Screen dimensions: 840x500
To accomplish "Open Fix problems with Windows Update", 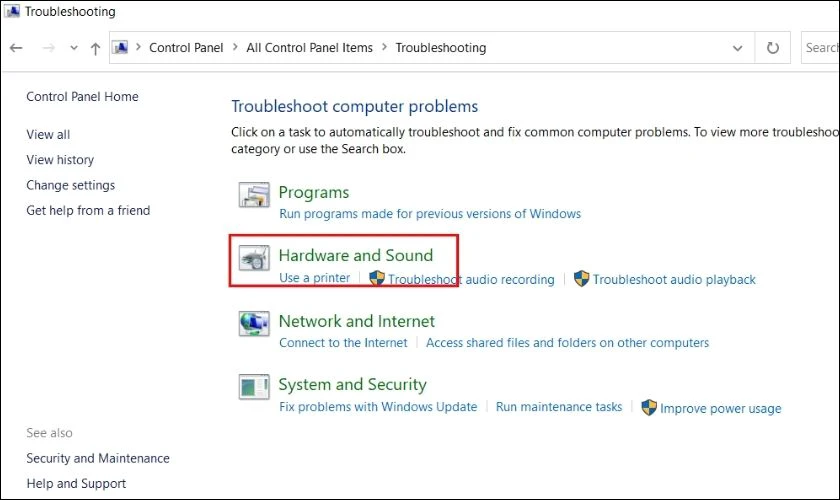I will tap(378, 407).
